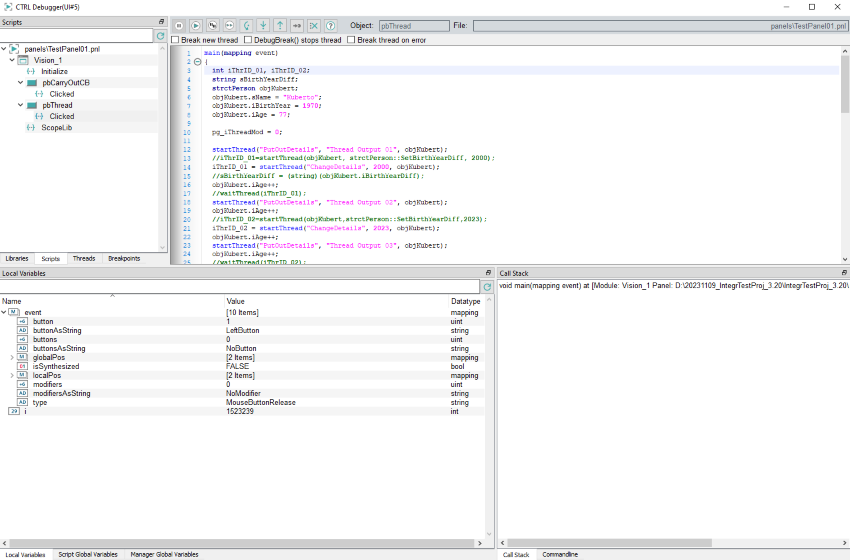Collapse the pbCarryOutCB tree node
Viewport: 850px width, 560px height.
pyautogui.click(x=20, y=83)
